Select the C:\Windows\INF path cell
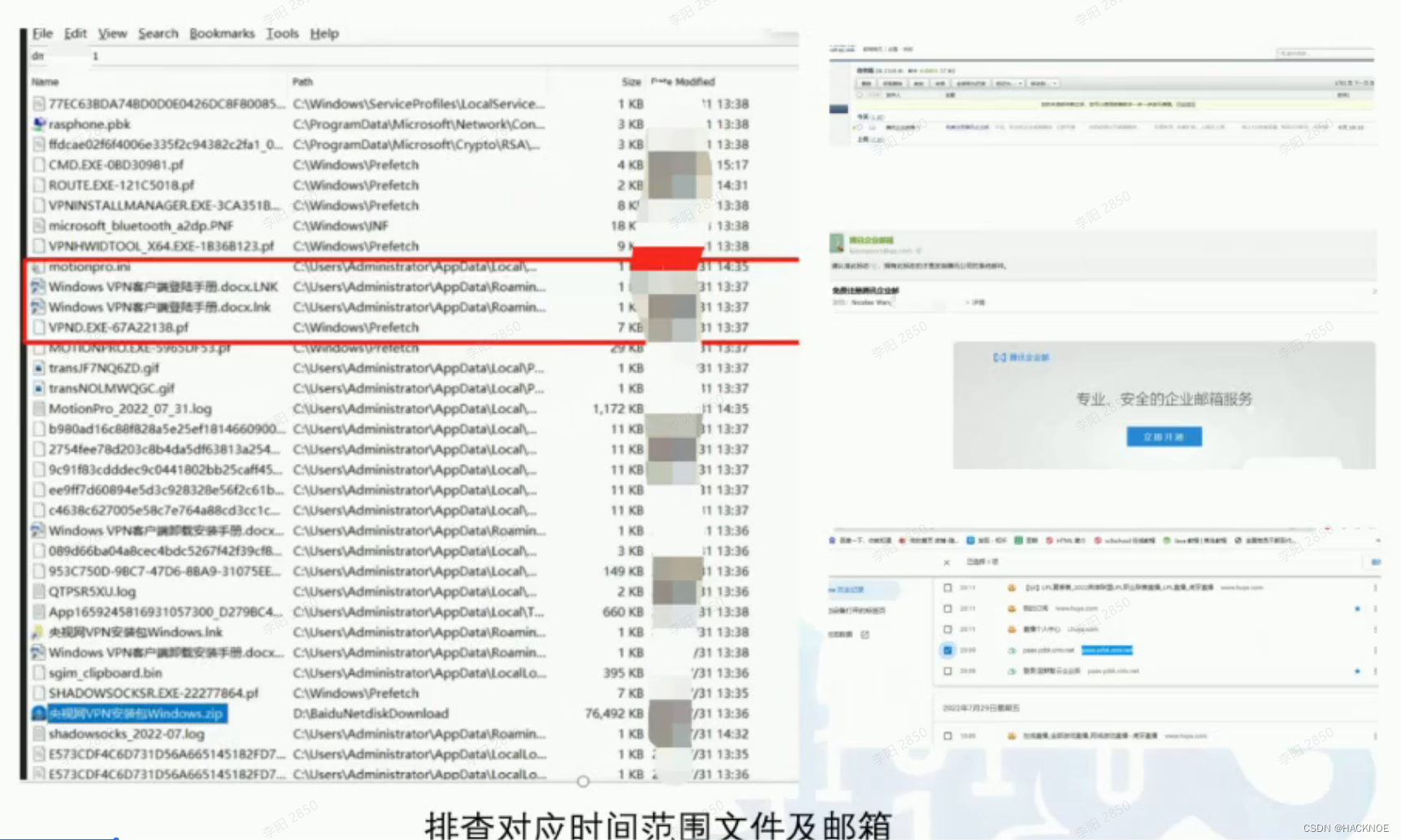Image resolution: width=1401 pixels, height=840 pixels. tap(340, 226)
